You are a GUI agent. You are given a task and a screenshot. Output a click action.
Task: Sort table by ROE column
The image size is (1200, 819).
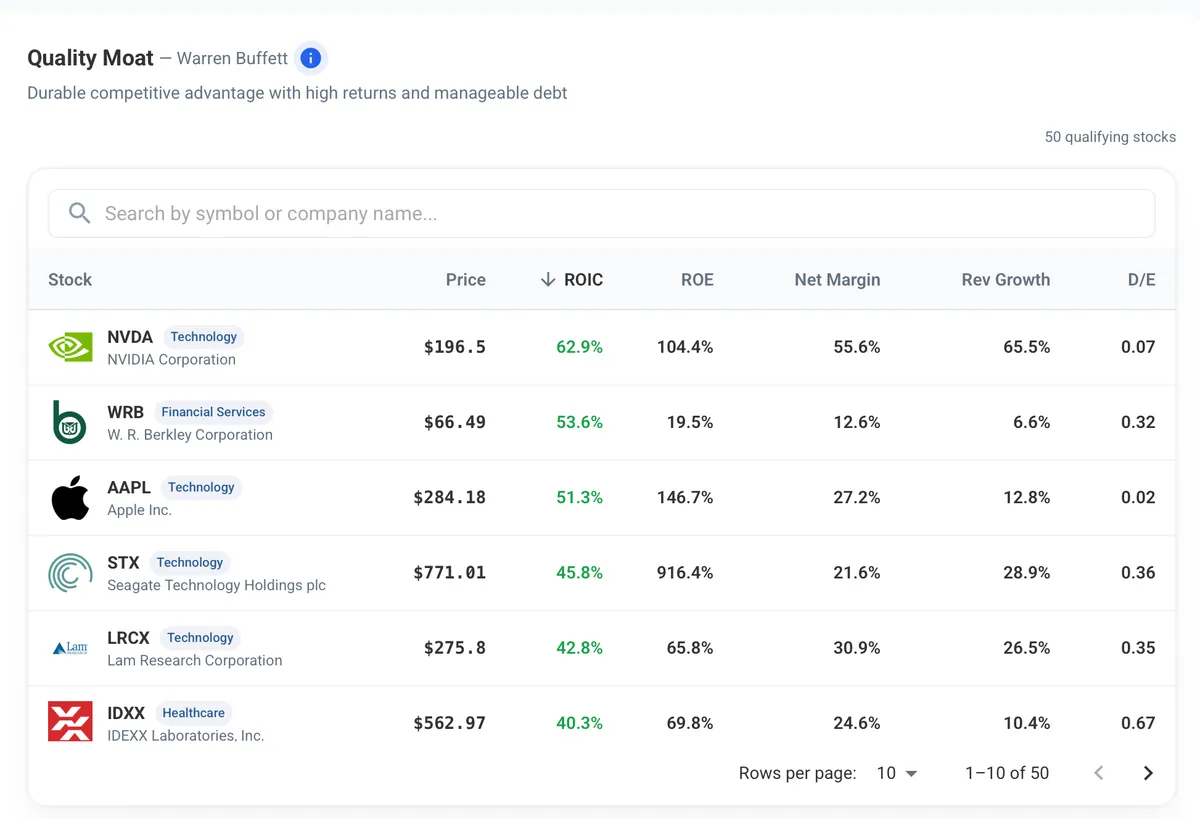point(697,280)
